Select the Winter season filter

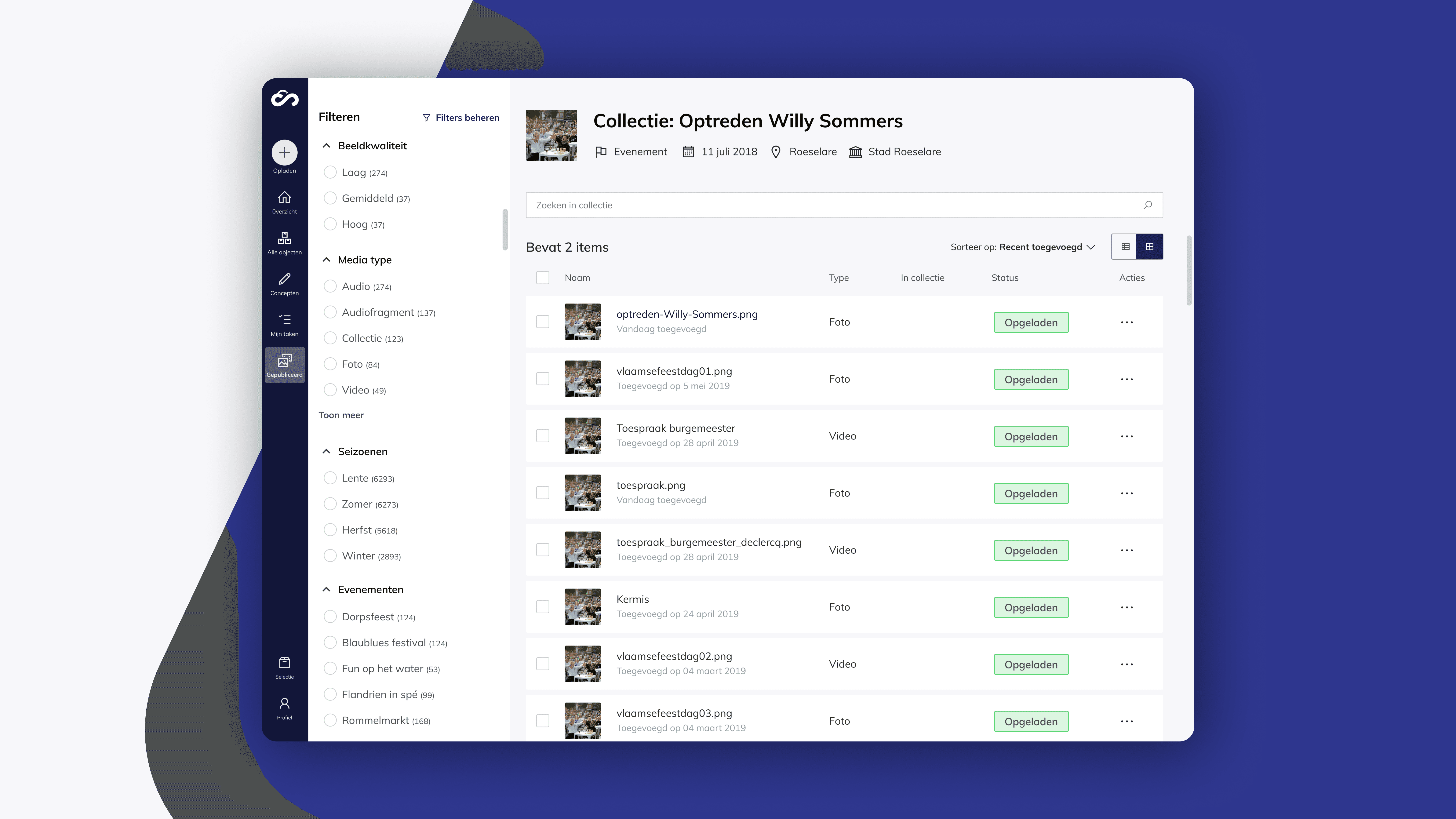coord(330,556)
